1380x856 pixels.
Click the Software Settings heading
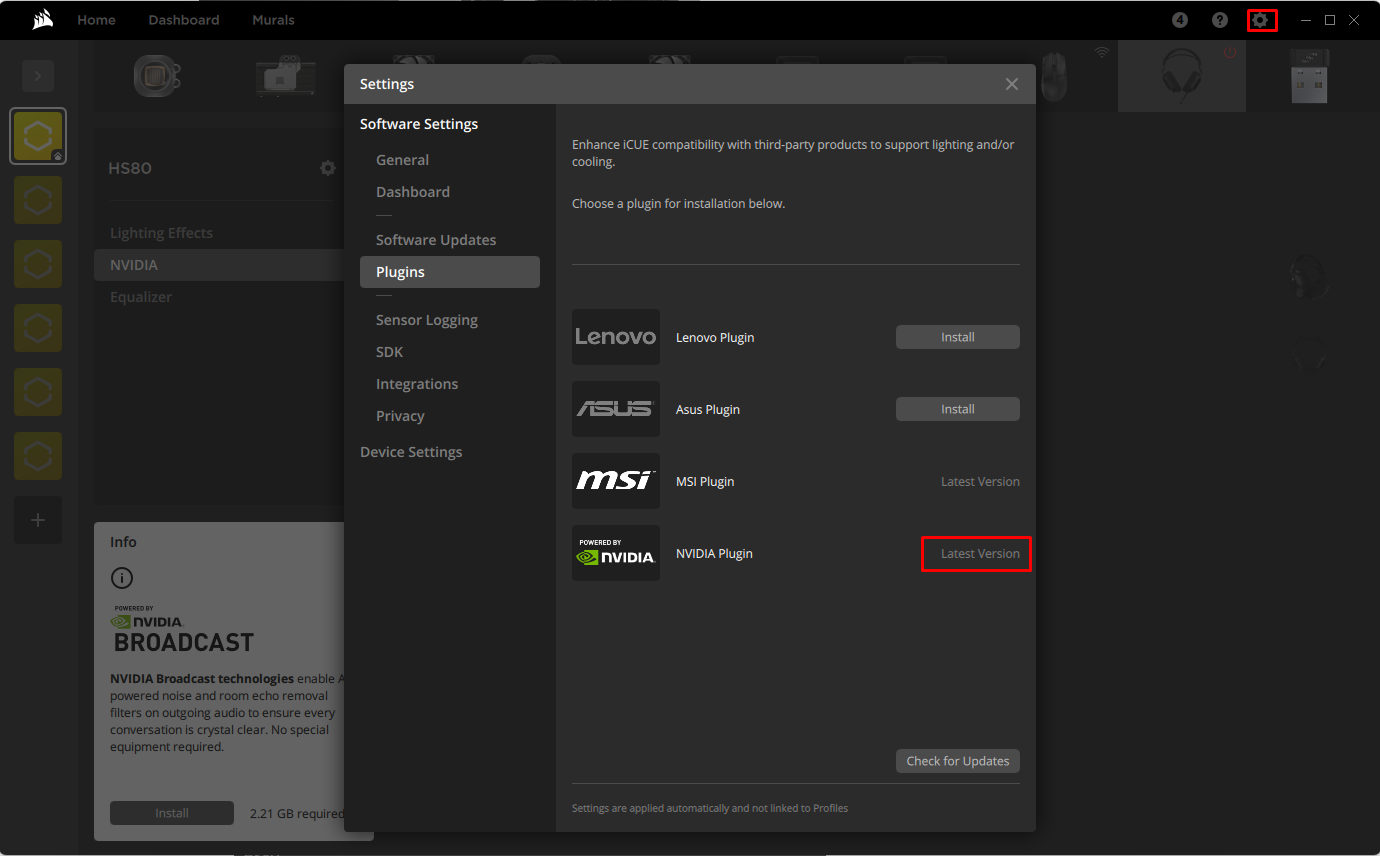point(419,124)
